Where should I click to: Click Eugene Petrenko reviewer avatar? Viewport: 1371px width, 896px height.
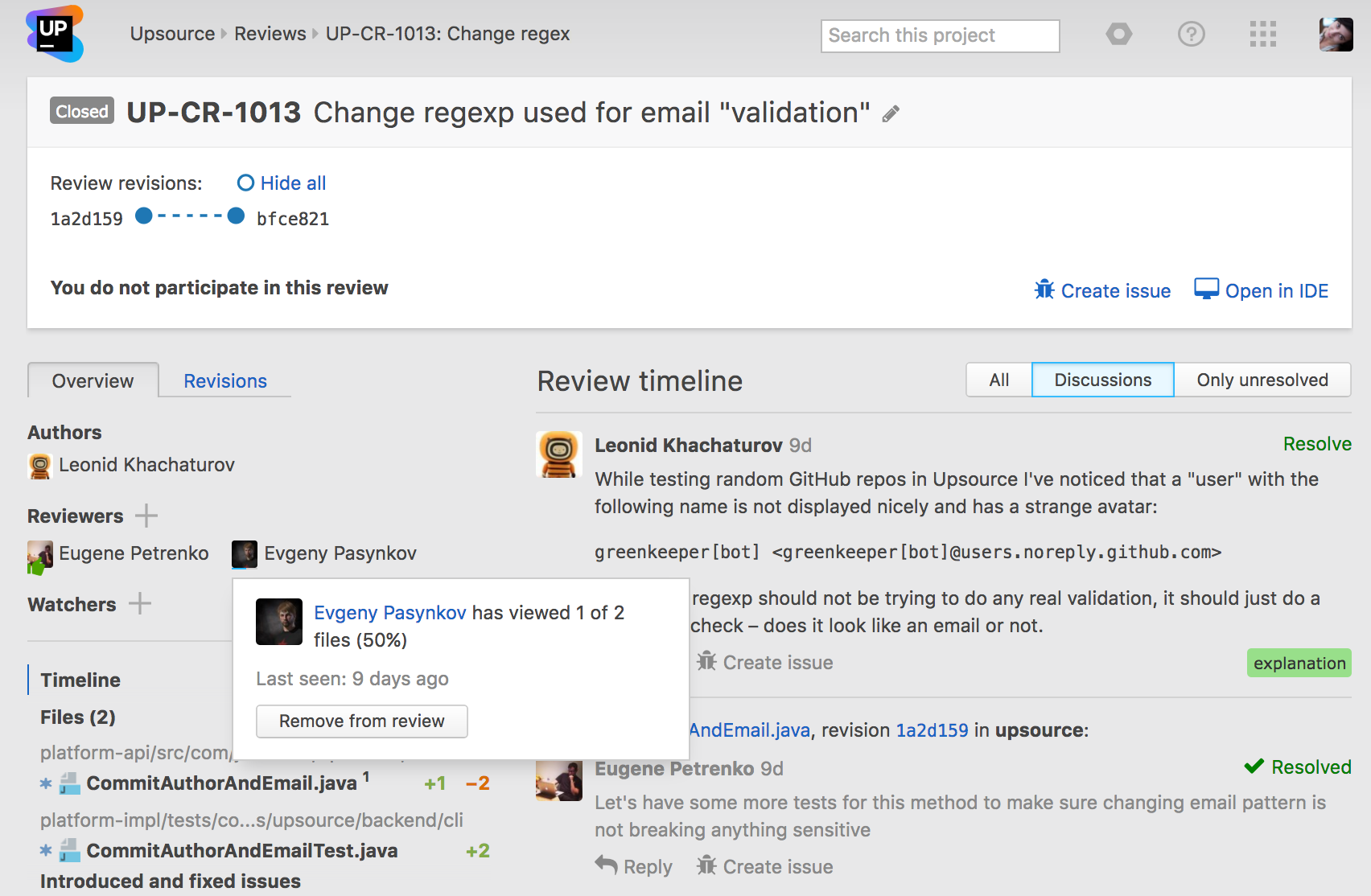pyautogui.click(x=39, y=557)
